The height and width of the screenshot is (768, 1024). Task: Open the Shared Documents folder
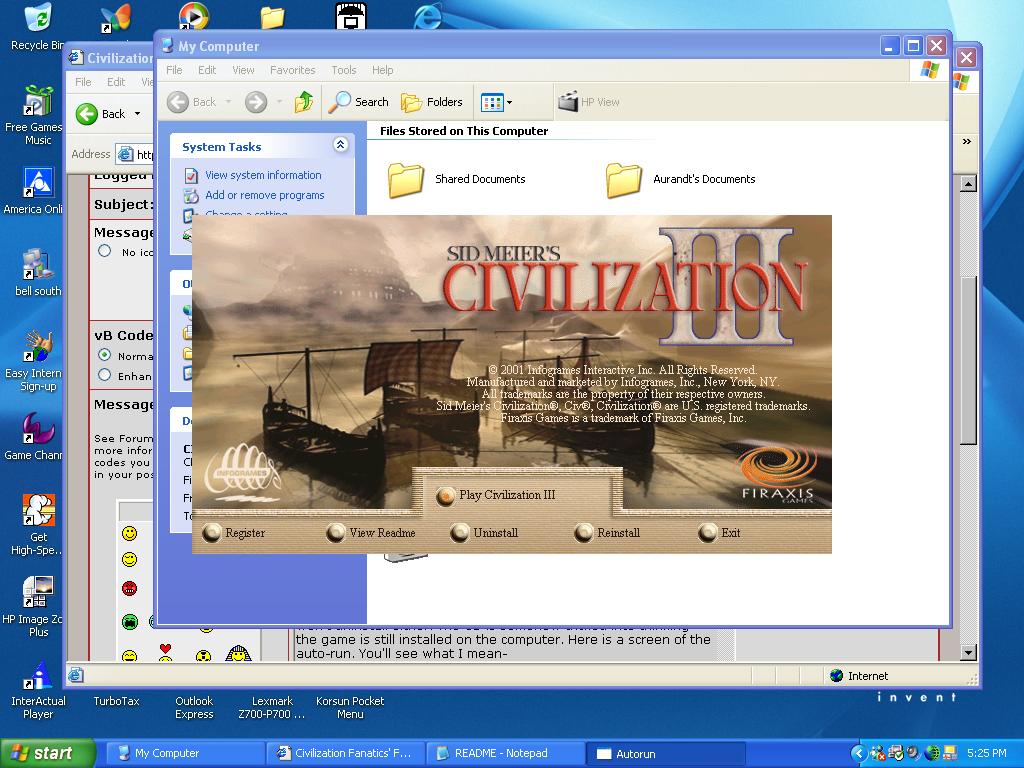click(x=456, y=180)
